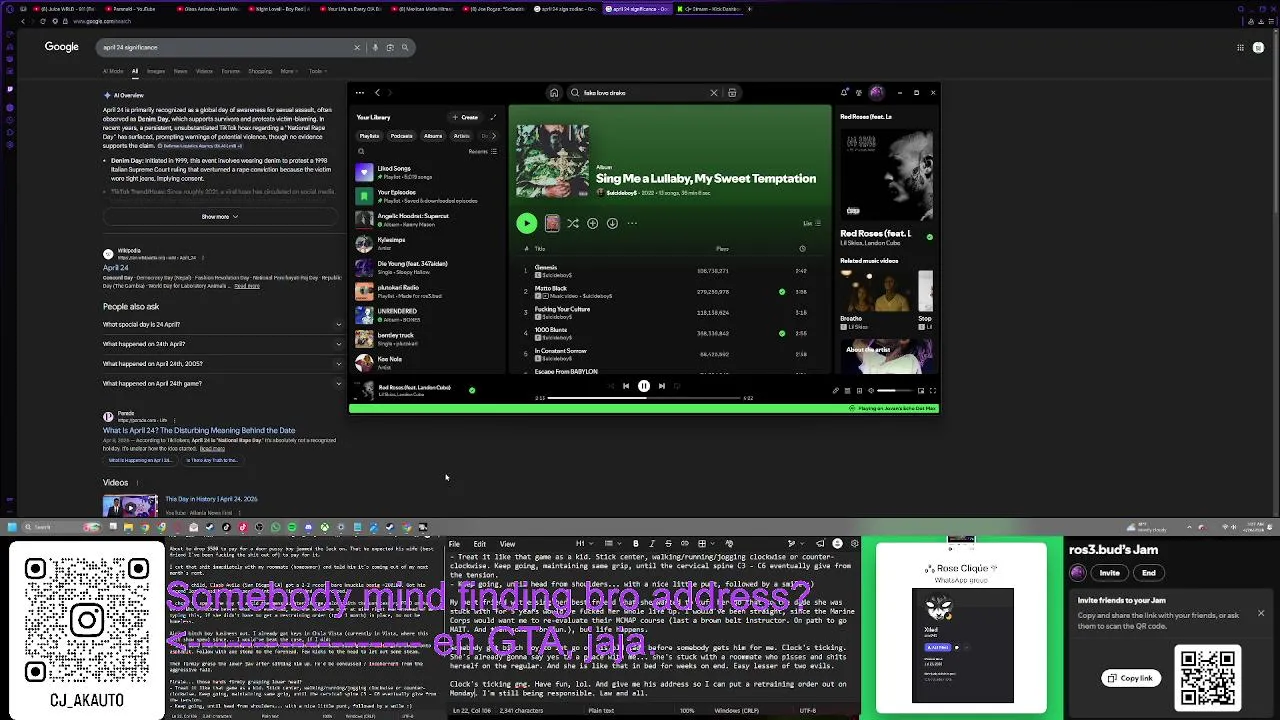The width and height of the screenshot is (1280, 720).
Task: Open Notepad settings gear
Action: (854, 544)
